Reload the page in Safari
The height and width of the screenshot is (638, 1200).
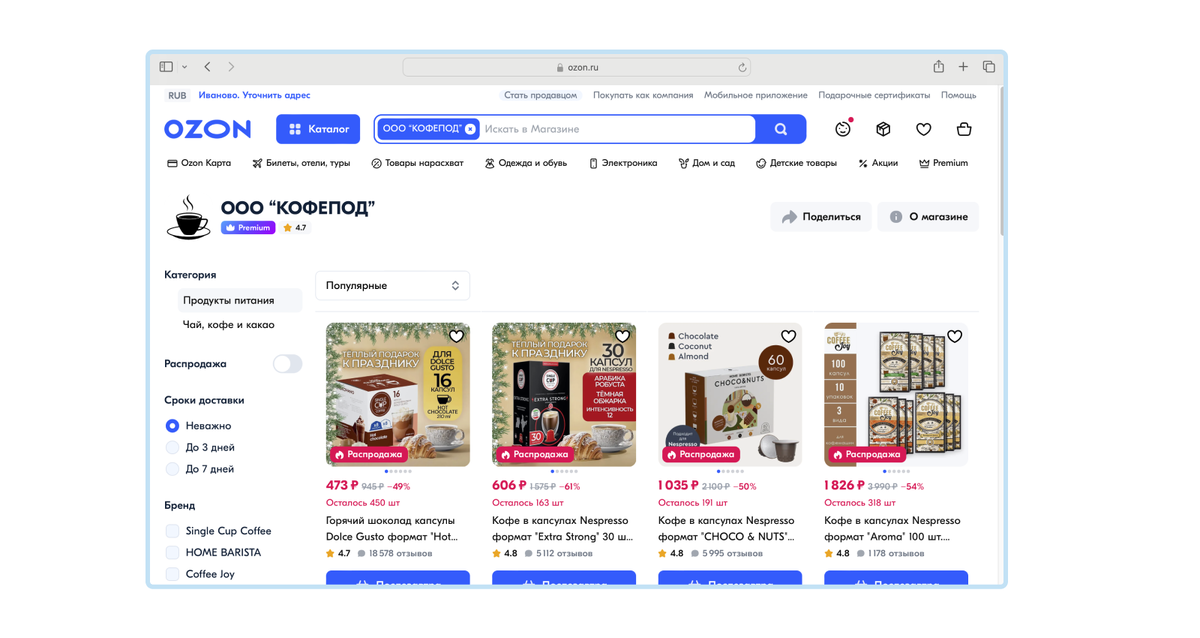742,67
